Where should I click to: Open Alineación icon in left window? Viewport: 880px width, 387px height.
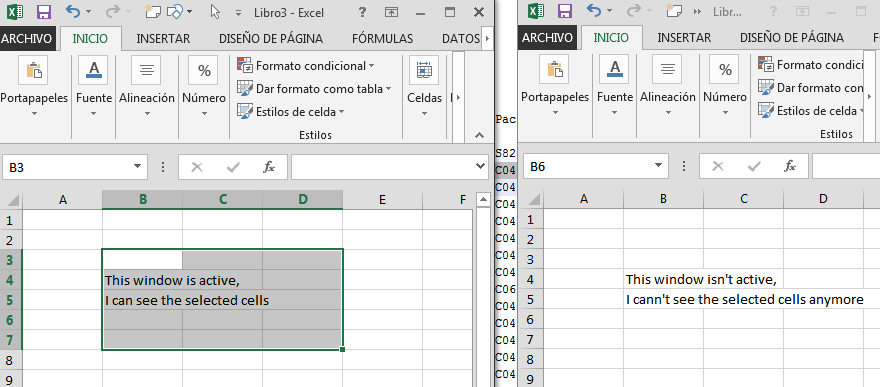146,70
